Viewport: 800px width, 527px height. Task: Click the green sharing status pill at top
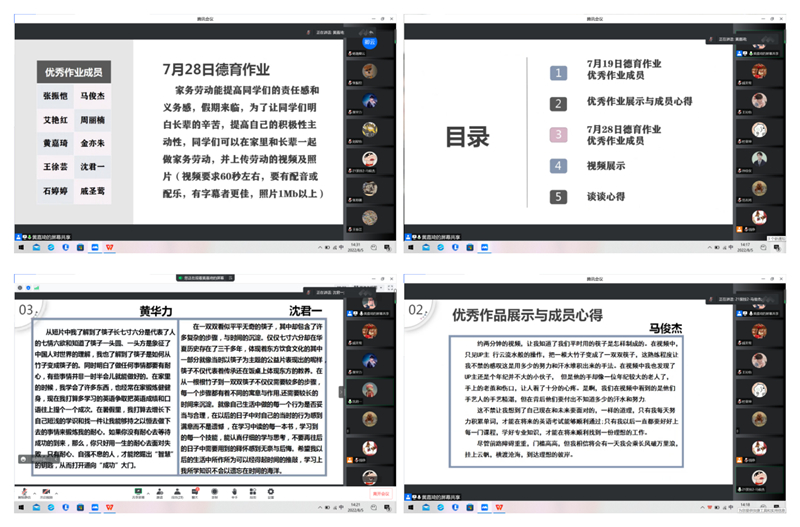point(205,278)
